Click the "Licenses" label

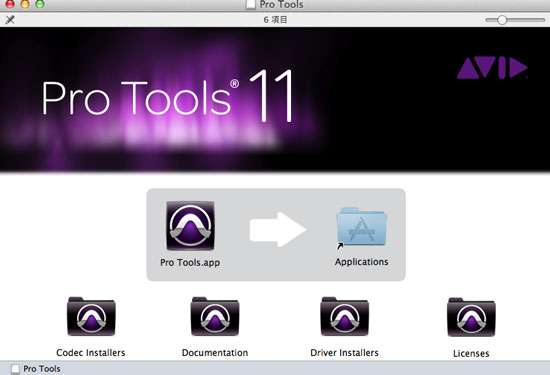pyautogui.click(x=471, y=353)
